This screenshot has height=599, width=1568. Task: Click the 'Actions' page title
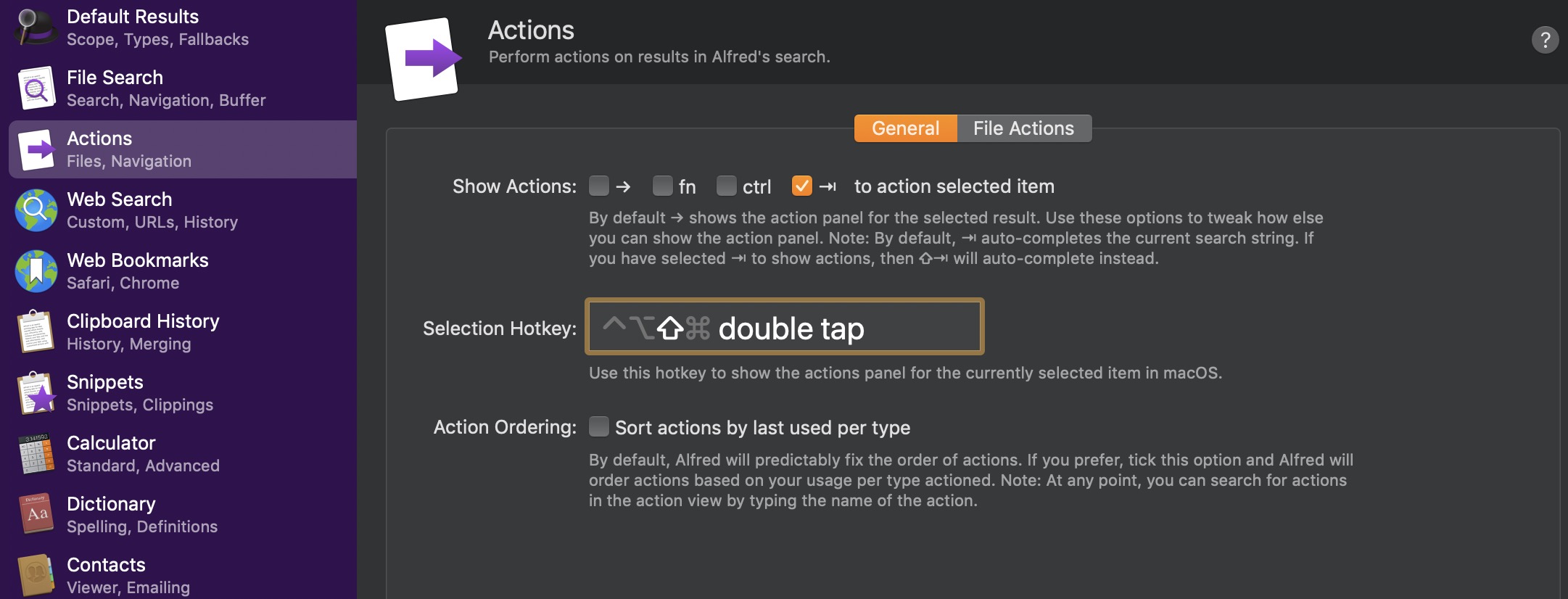[531, 30]
